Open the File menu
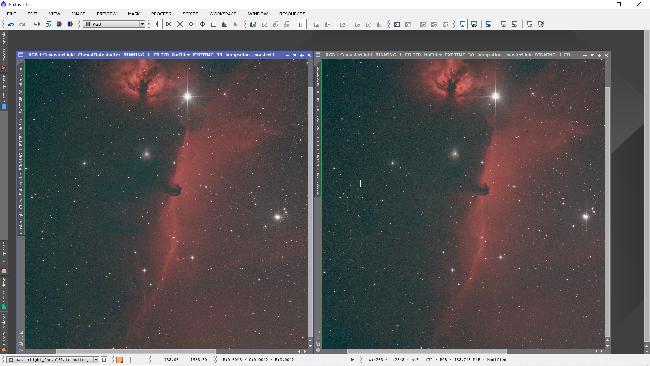This screenshot has width=650, height=366. 11,13
